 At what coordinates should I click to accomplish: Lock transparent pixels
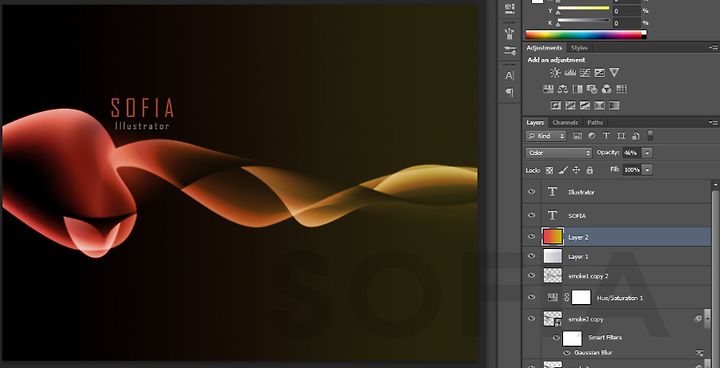click(549, 170)
